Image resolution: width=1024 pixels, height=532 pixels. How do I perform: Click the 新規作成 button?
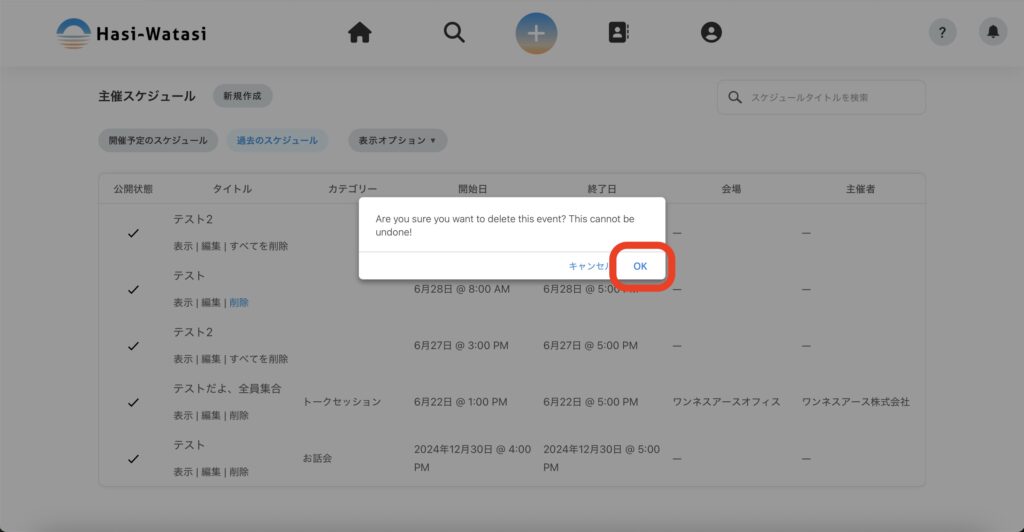242,96
